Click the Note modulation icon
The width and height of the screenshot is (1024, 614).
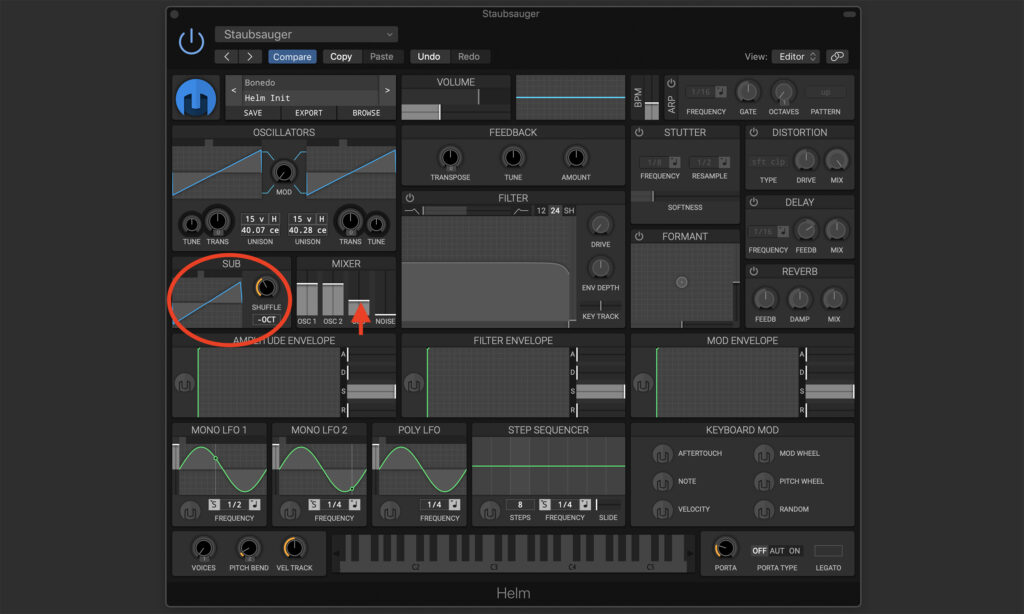point(662,482)
